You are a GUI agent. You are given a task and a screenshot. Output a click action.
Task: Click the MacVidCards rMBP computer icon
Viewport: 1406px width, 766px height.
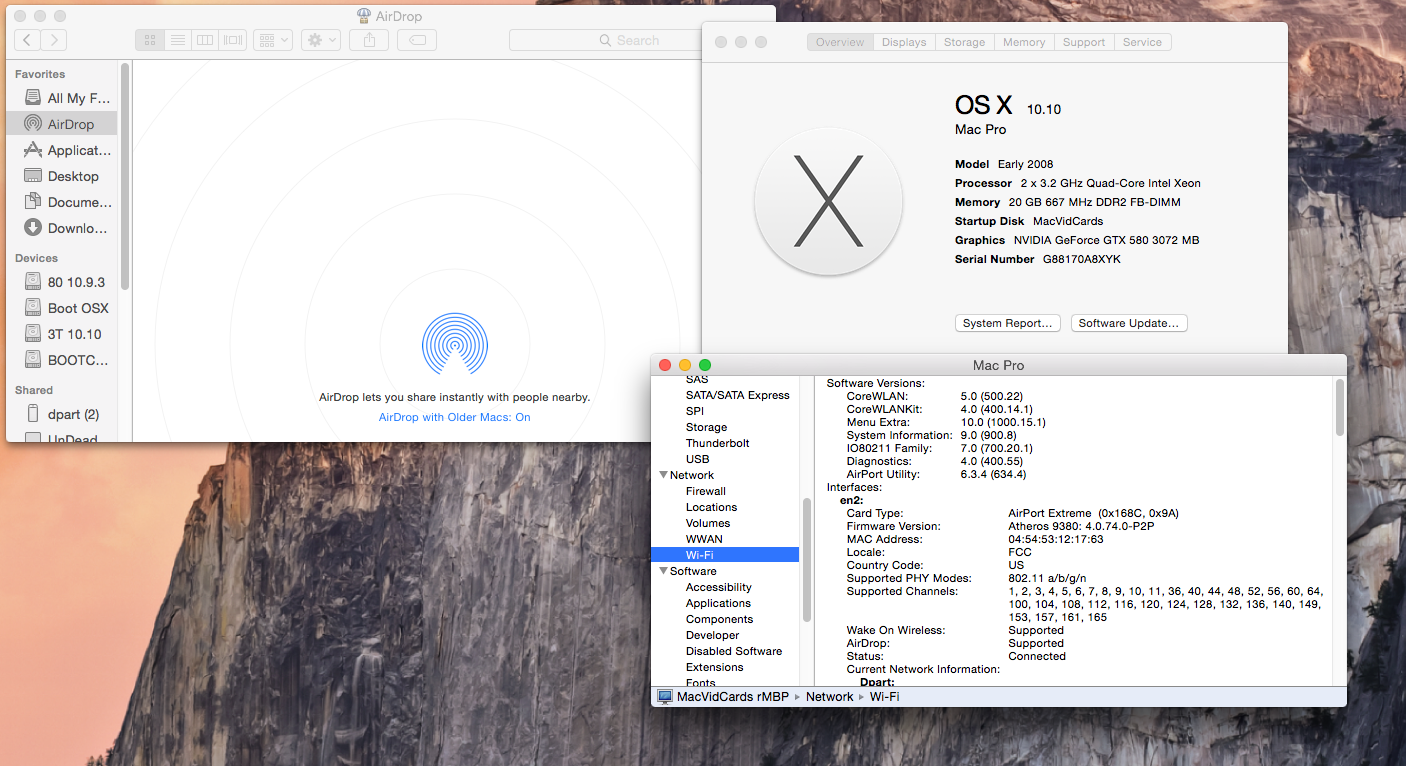tap(665, 697)
